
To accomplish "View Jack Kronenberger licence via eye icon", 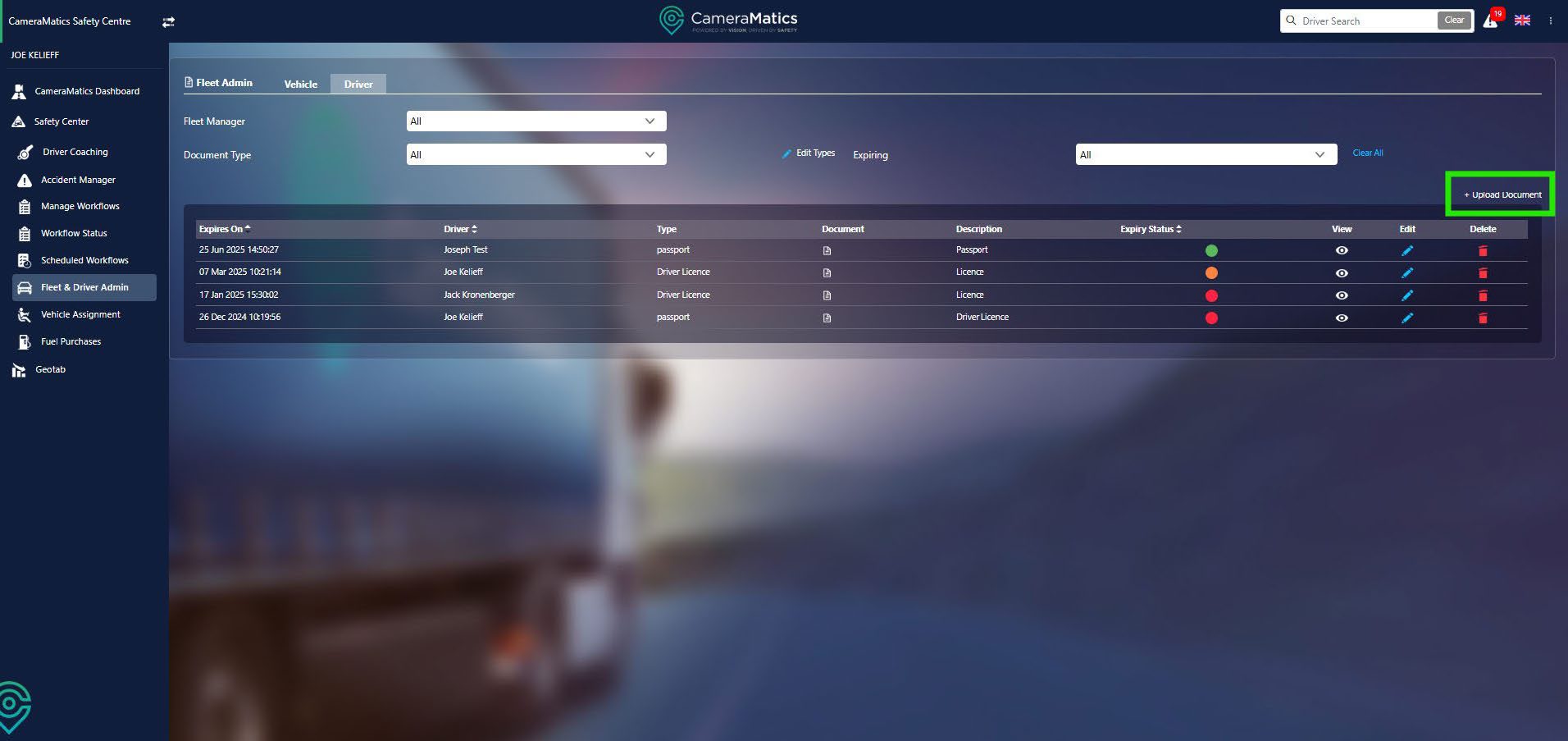I will coord(1342,295).
